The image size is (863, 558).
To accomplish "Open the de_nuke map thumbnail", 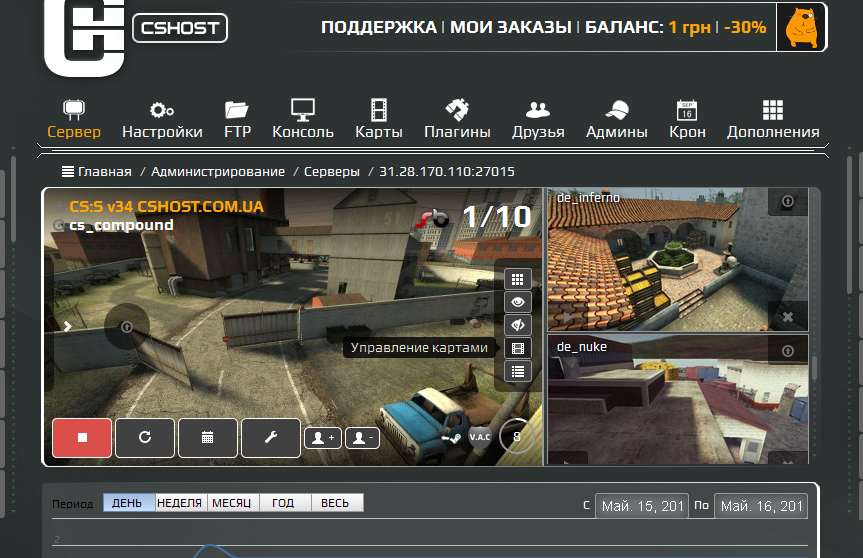I will click(x=678, y=400).
